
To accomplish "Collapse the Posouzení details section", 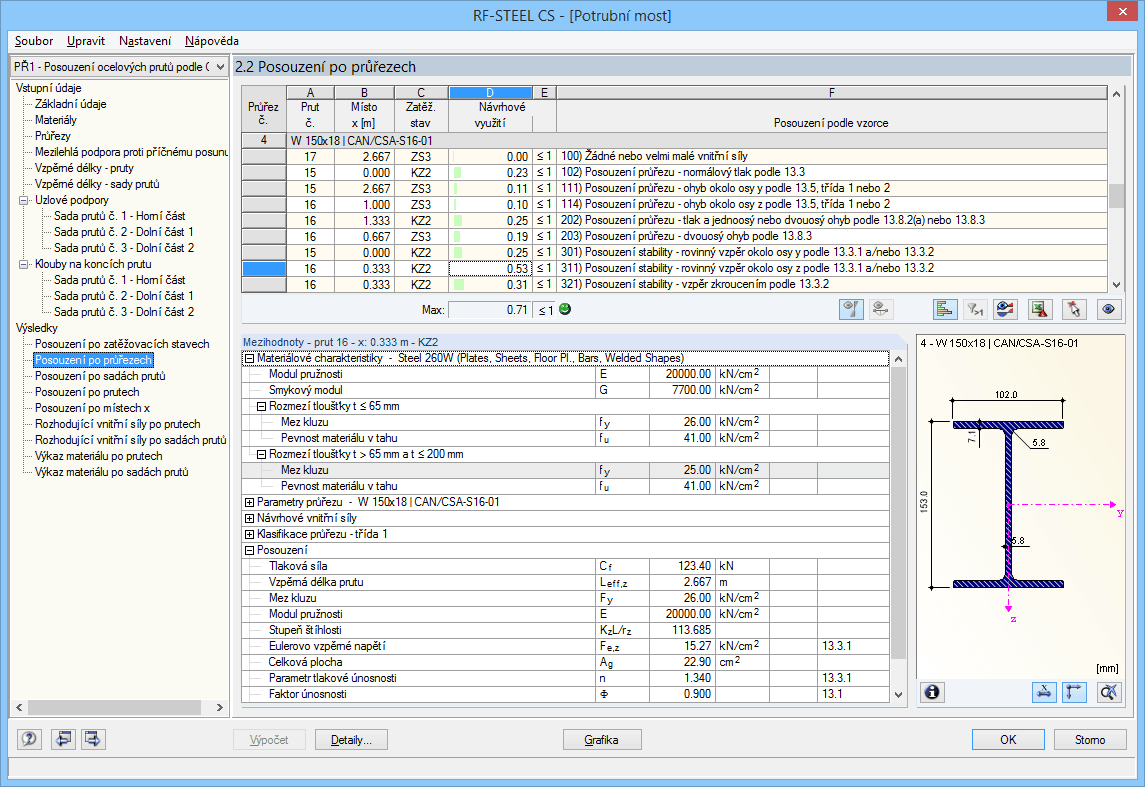I will click(249, 550).
